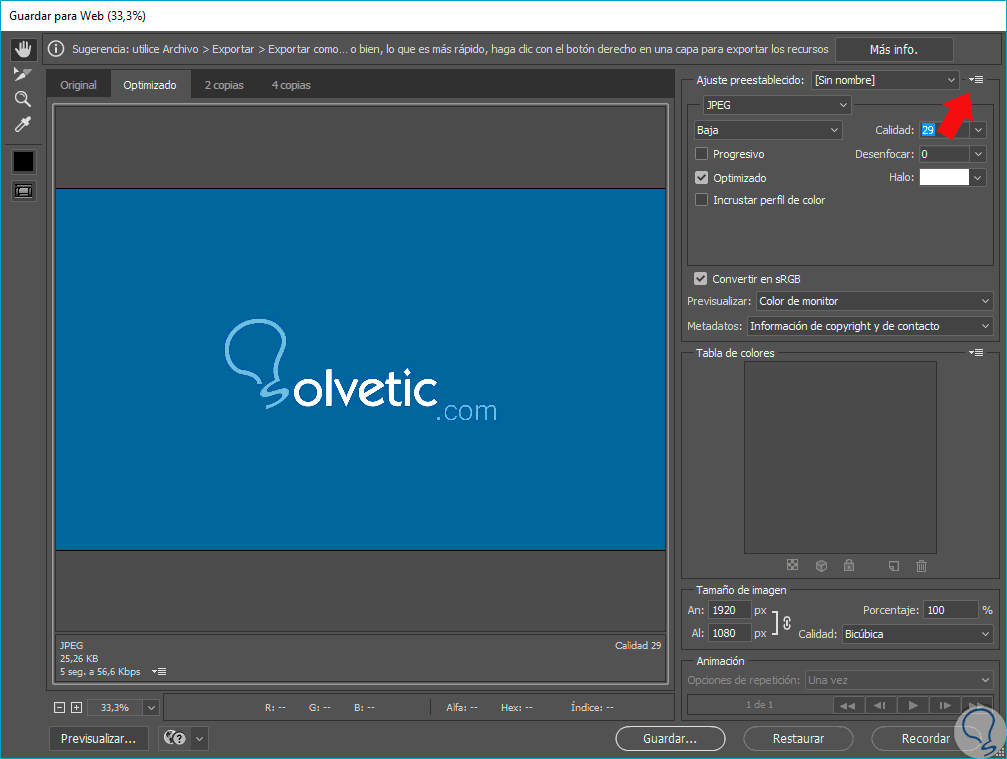Select the Hand tool
The width and height of the screenshot is (1007, 759).
23,49
